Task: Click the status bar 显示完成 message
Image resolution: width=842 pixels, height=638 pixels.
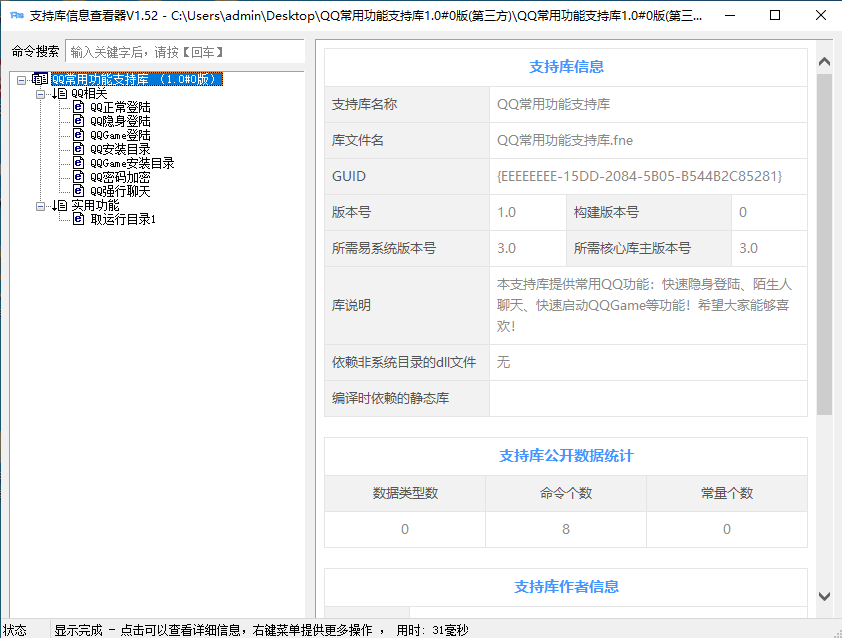Action: [78, 630]
